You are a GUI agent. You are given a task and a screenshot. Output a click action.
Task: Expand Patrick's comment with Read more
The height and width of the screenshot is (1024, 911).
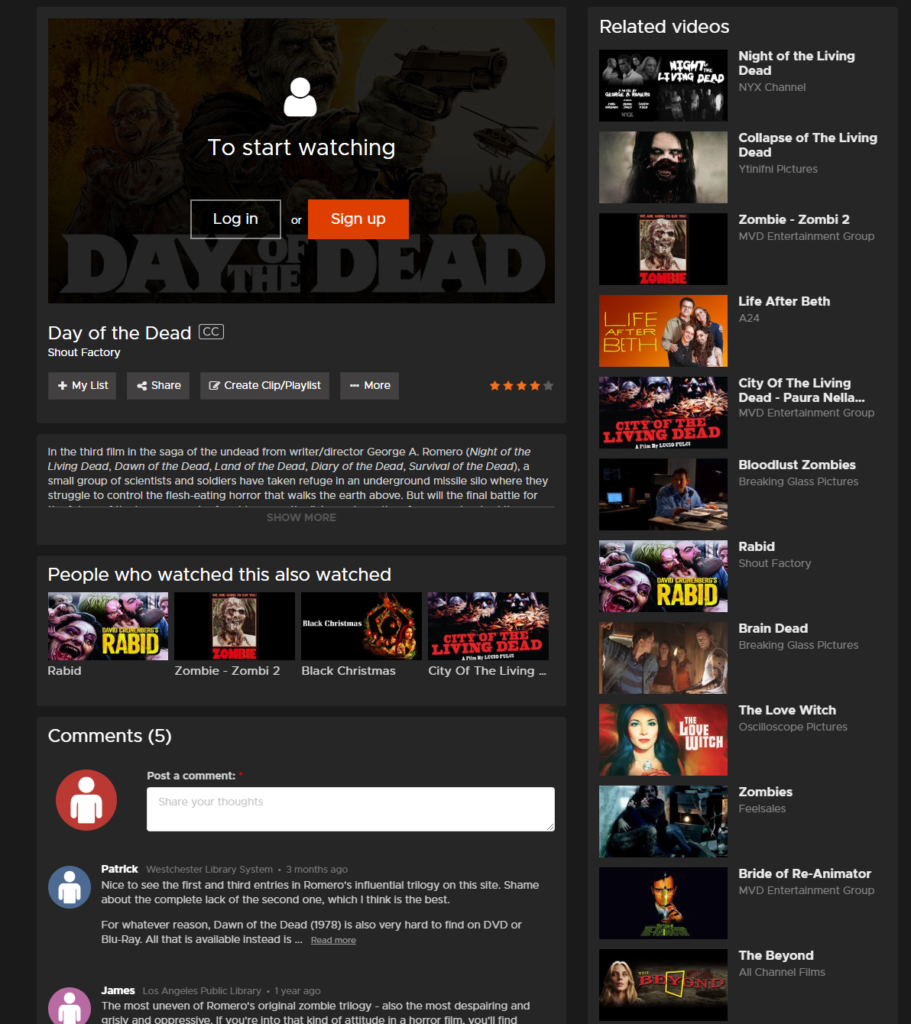click(x=333, y=940)
